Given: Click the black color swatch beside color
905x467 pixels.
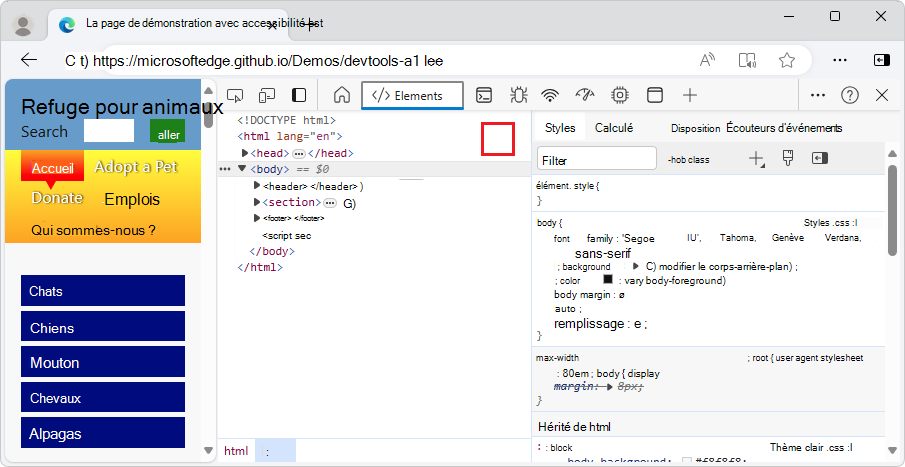Looking at the screenshot, I should pos(608,279).
